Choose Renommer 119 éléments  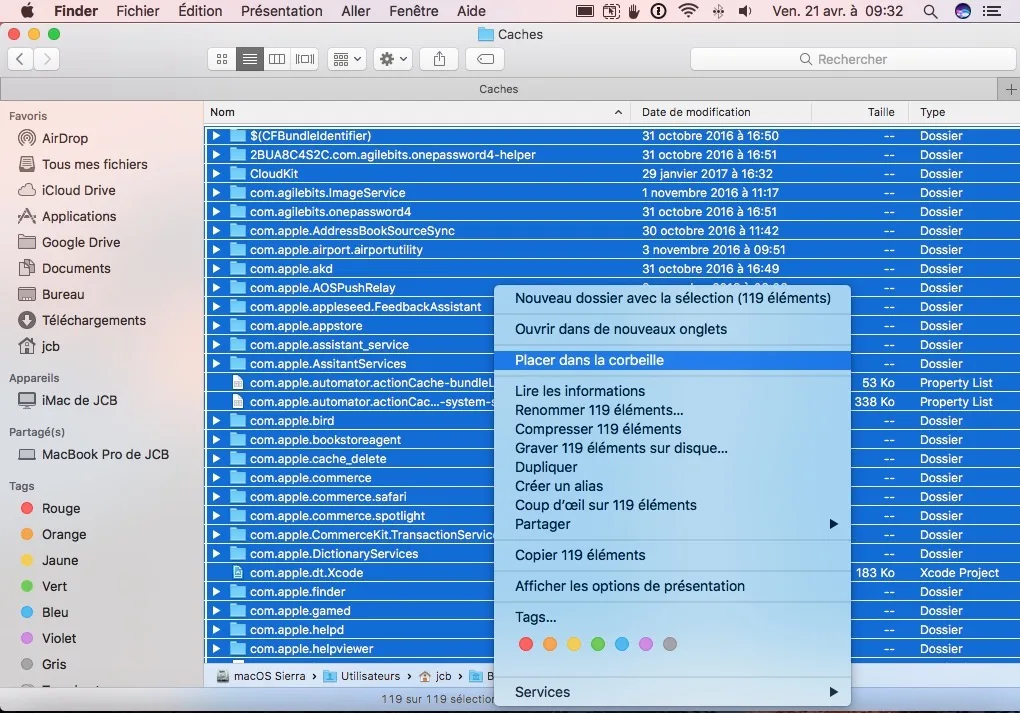pos(673,410)
